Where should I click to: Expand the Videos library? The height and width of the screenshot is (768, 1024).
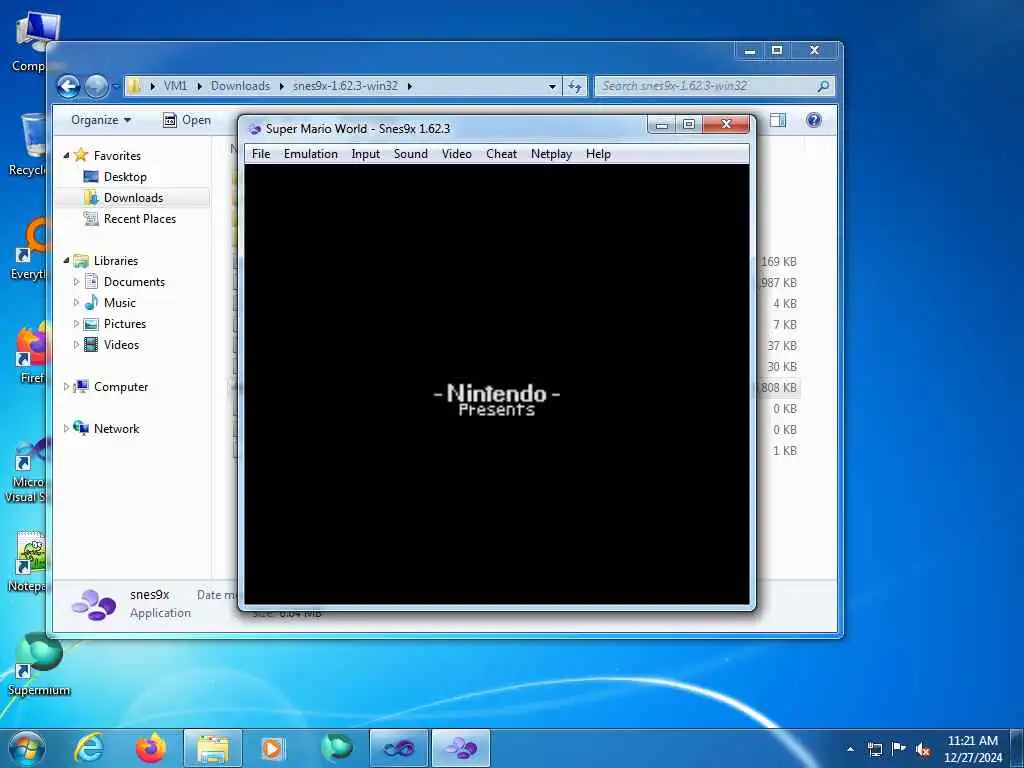tap(76, 345)
